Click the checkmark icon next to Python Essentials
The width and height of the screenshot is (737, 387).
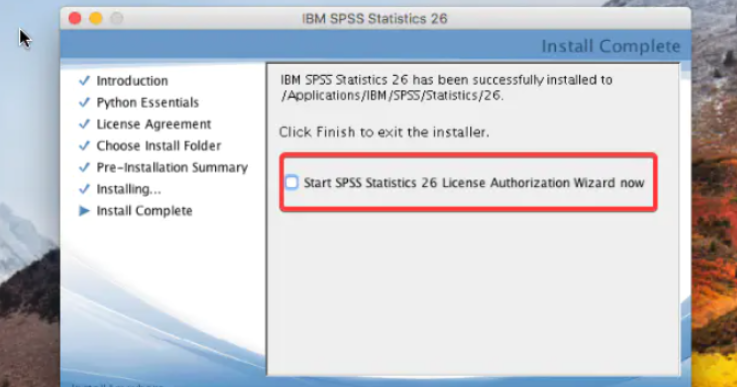point(84,102)
